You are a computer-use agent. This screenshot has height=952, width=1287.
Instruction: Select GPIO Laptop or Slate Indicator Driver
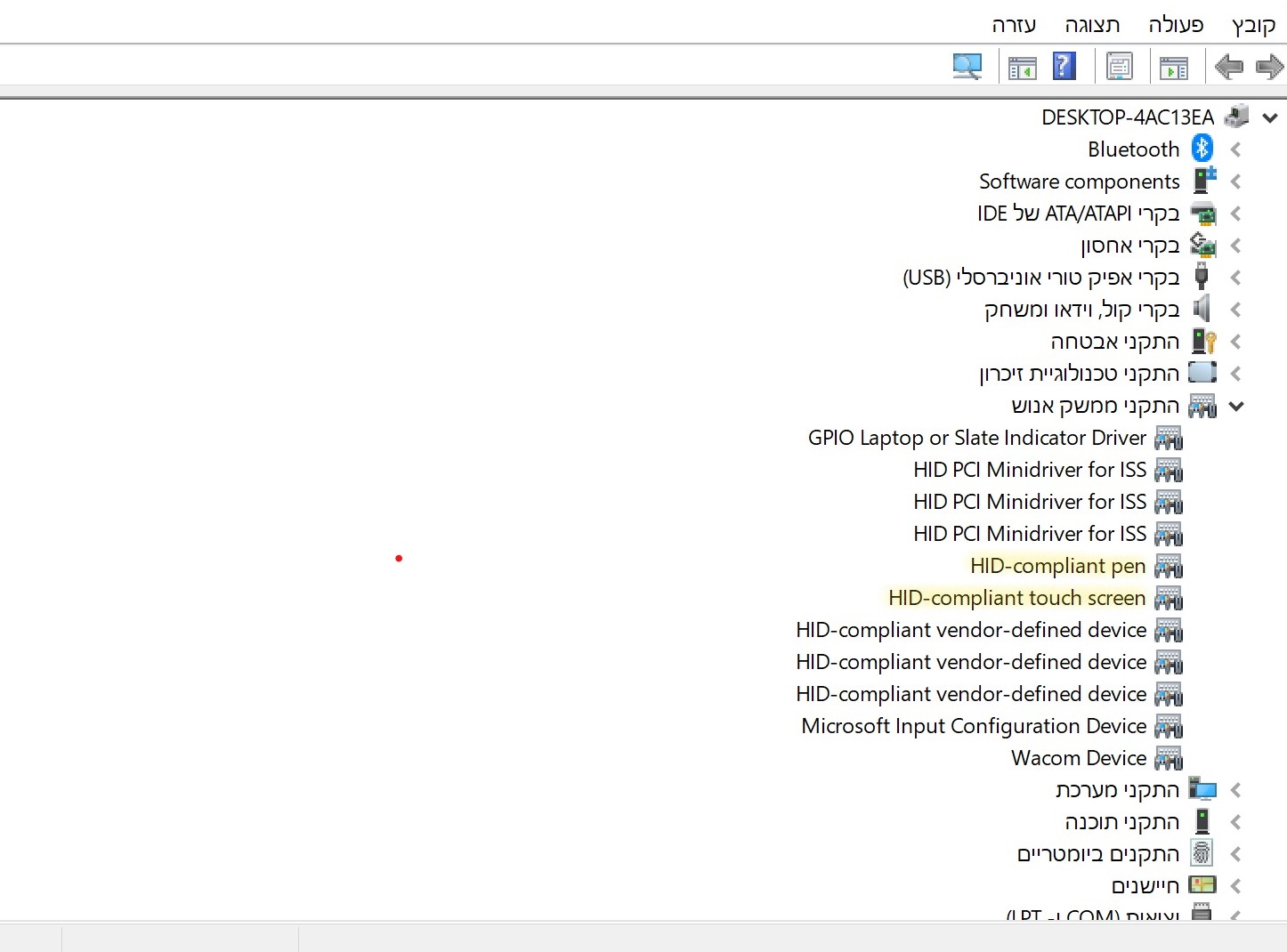click(977, 438)
